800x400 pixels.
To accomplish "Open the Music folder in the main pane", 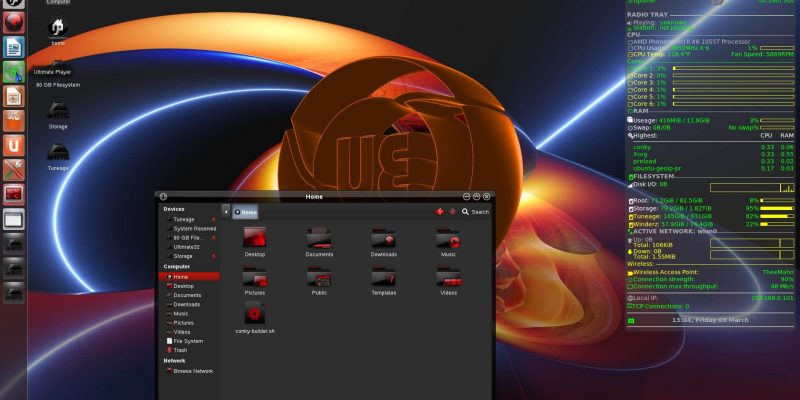I will (x=448, y=242).
